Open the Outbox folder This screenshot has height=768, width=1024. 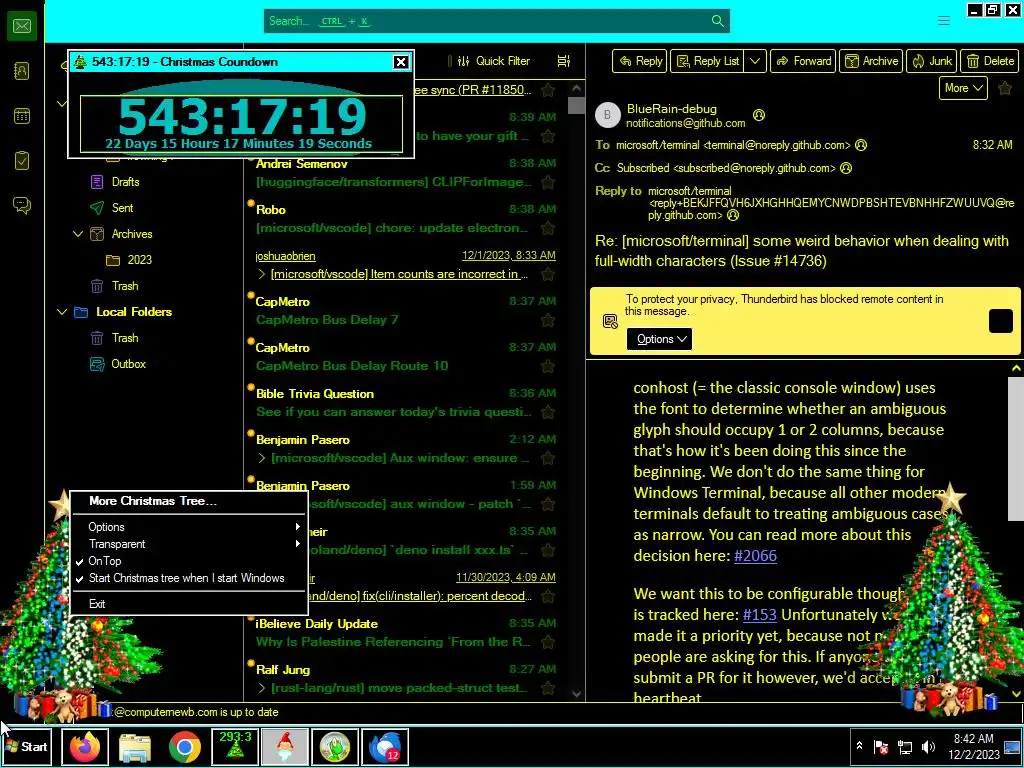[128, 364]
